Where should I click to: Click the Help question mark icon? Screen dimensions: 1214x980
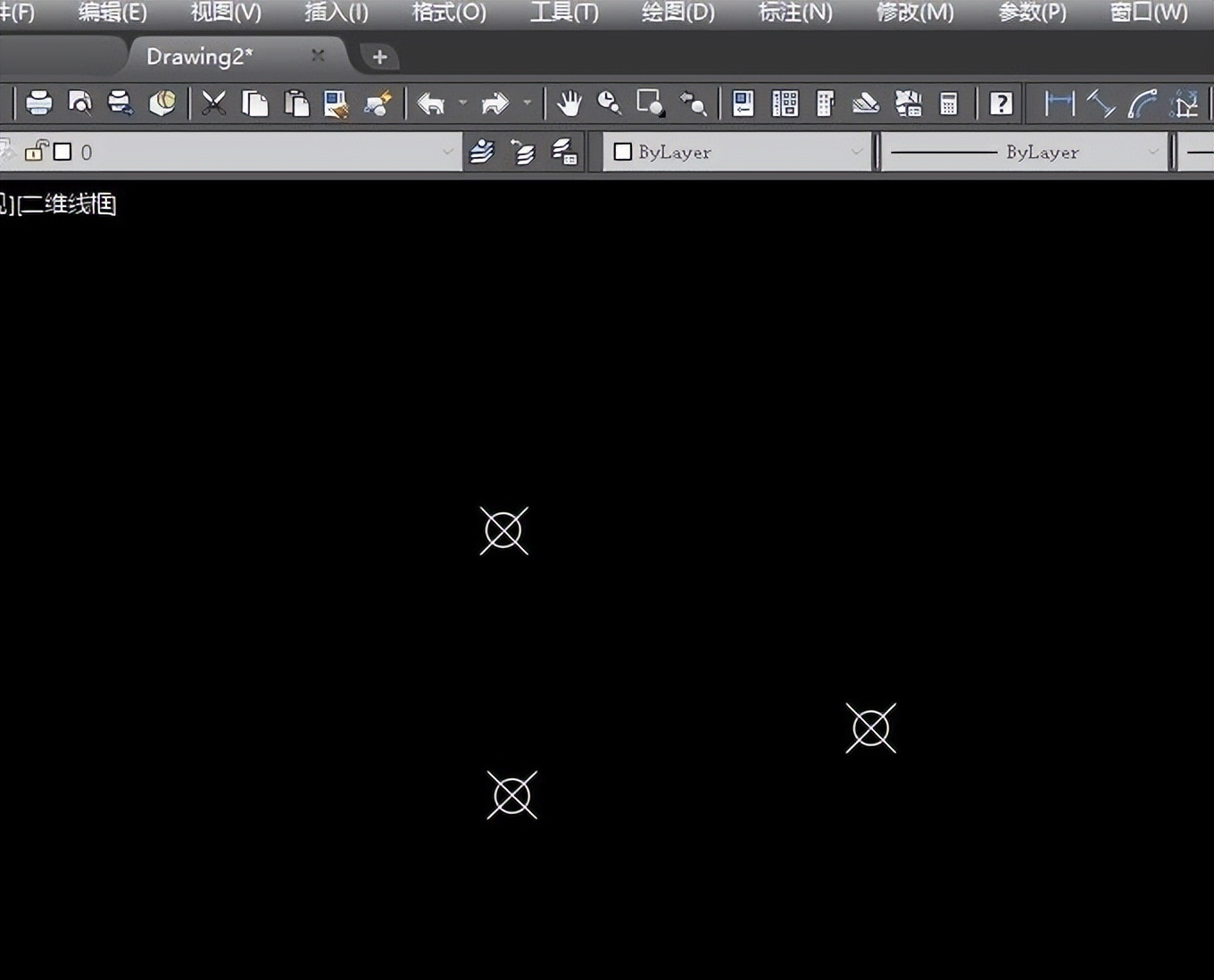click(1001, 104)
